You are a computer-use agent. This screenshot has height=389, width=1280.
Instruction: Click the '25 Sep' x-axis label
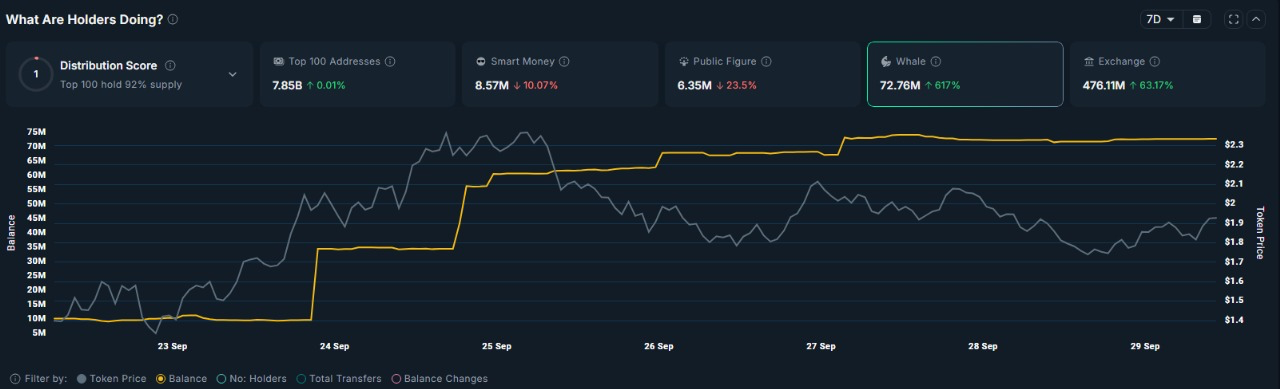tap(496, 346)
